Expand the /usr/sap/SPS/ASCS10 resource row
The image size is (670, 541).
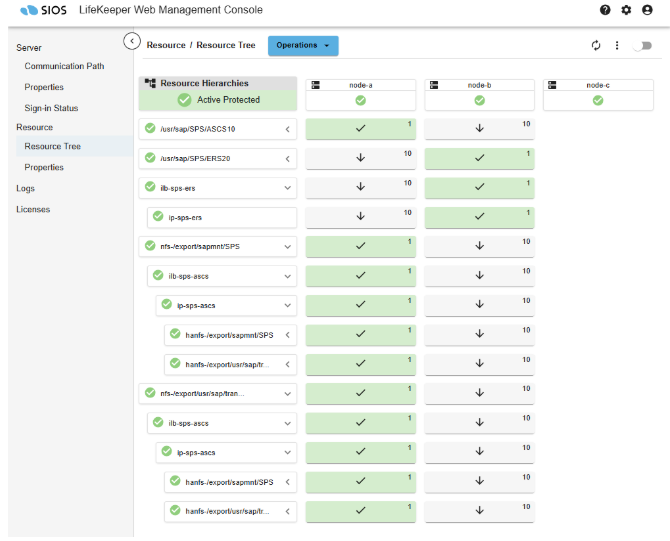coord(288,129)
